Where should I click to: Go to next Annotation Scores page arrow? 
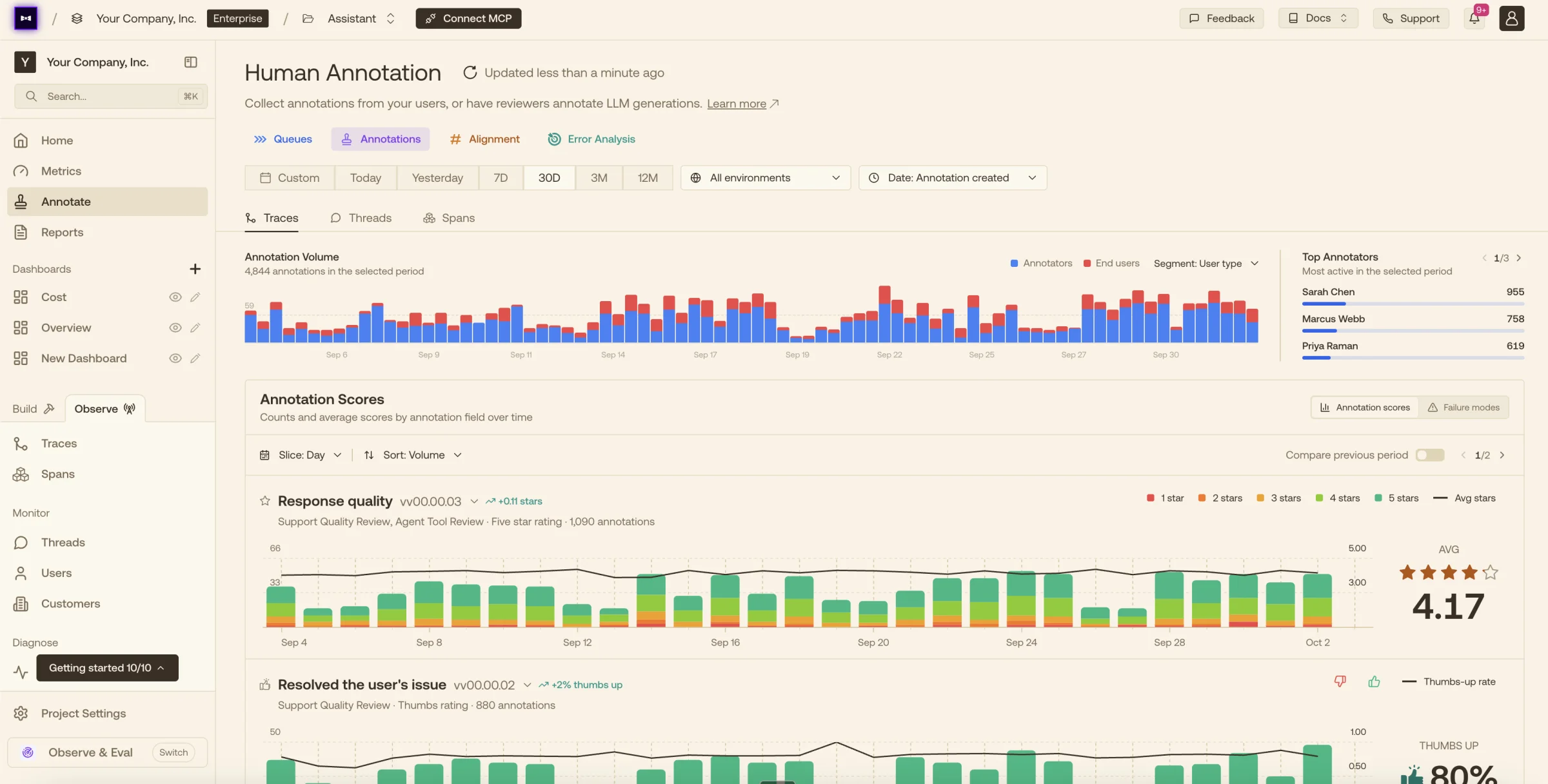[x=1502, y=455]
